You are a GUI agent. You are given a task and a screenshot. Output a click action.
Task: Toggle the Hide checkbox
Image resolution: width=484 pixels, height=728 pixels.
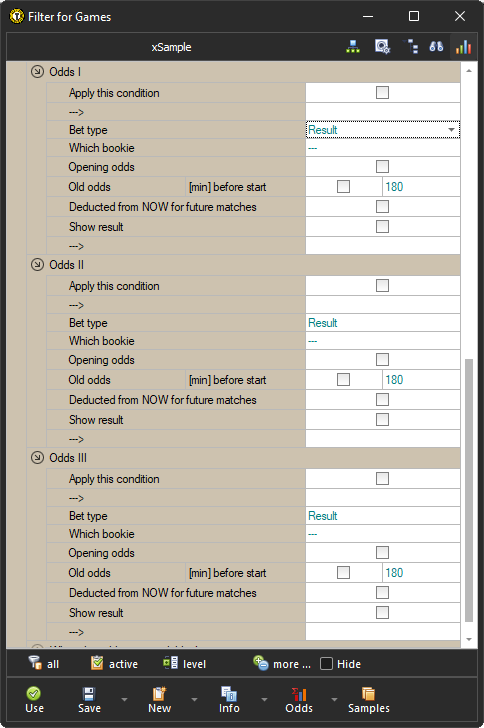point(327,664)
